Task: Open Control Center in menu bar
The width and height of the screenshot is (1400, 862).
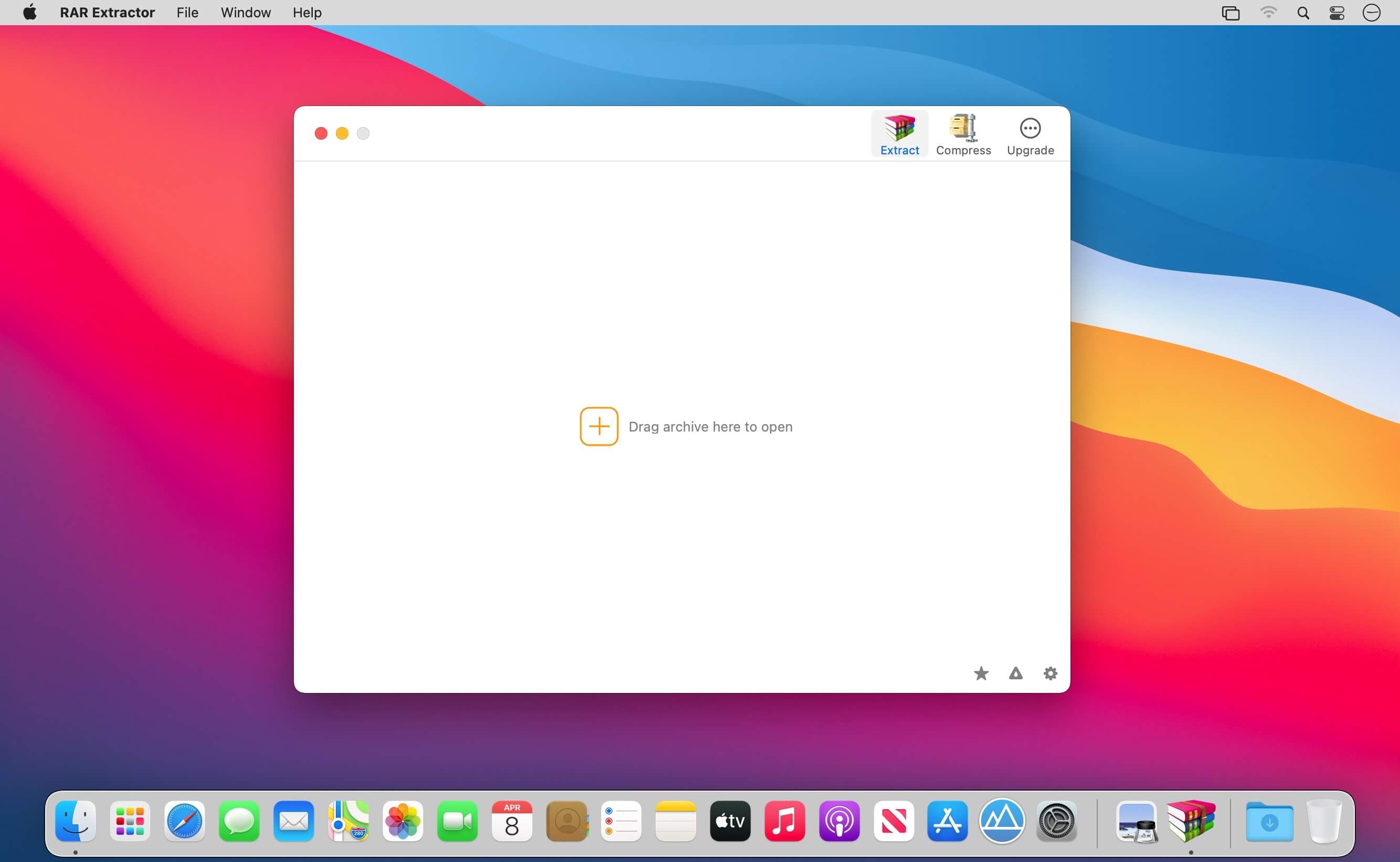Action: tap(1337, 13)
